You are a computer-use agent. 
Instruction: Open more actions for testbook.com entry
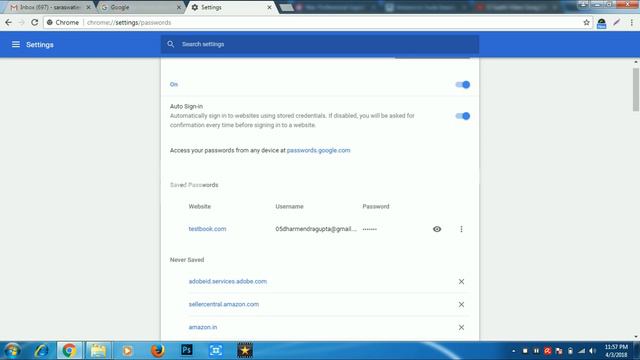click(461, 229)
